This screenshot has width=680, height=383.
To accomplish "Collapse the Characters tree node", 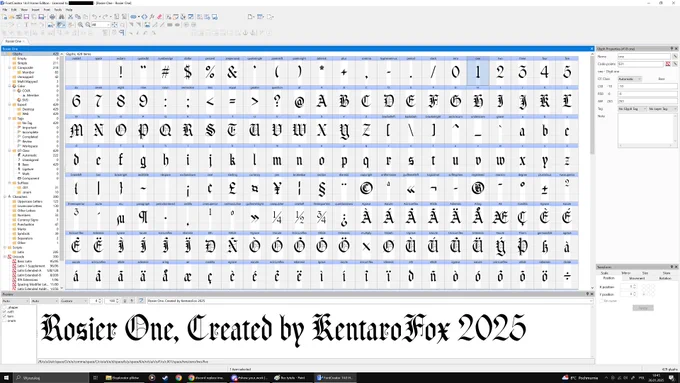I will [x=5, y=196].
